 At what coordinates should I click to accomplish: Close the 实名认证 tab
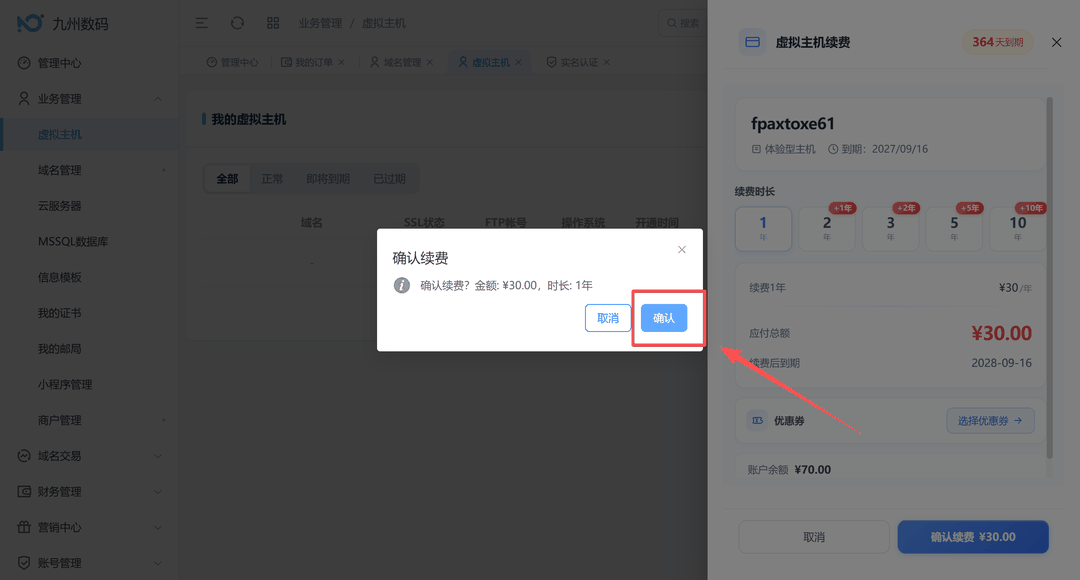pos(607,62)
